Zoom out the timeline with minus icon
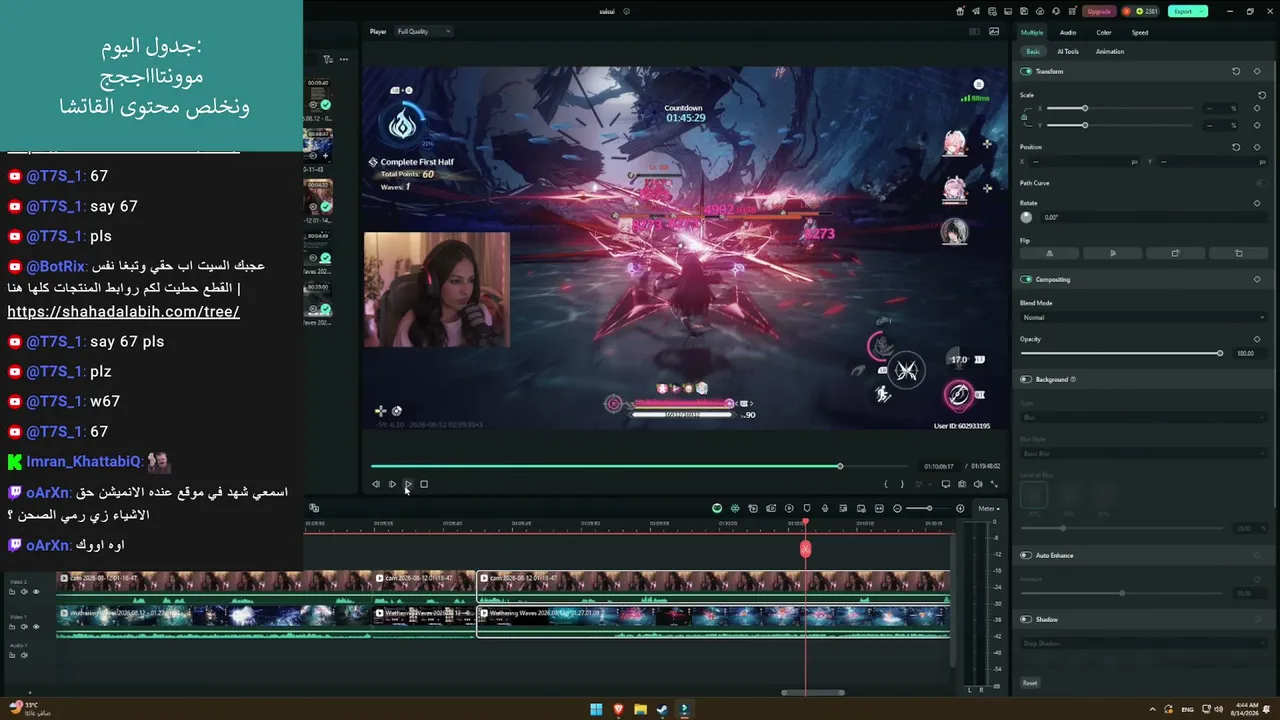1280x720 pixels. [x=897, y=508]
